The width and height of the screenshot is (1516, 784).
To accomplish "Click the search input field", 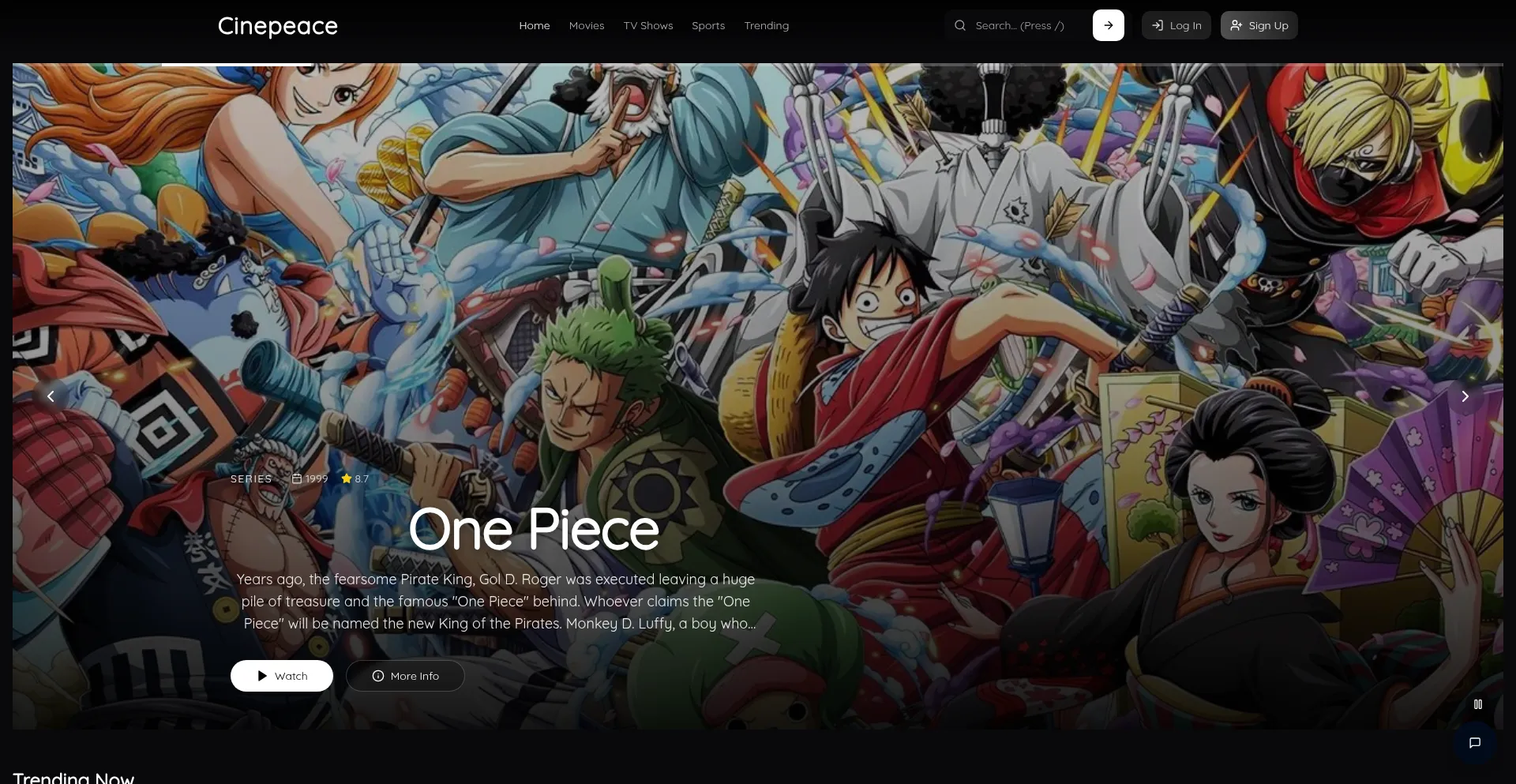I will point(1026,25).
